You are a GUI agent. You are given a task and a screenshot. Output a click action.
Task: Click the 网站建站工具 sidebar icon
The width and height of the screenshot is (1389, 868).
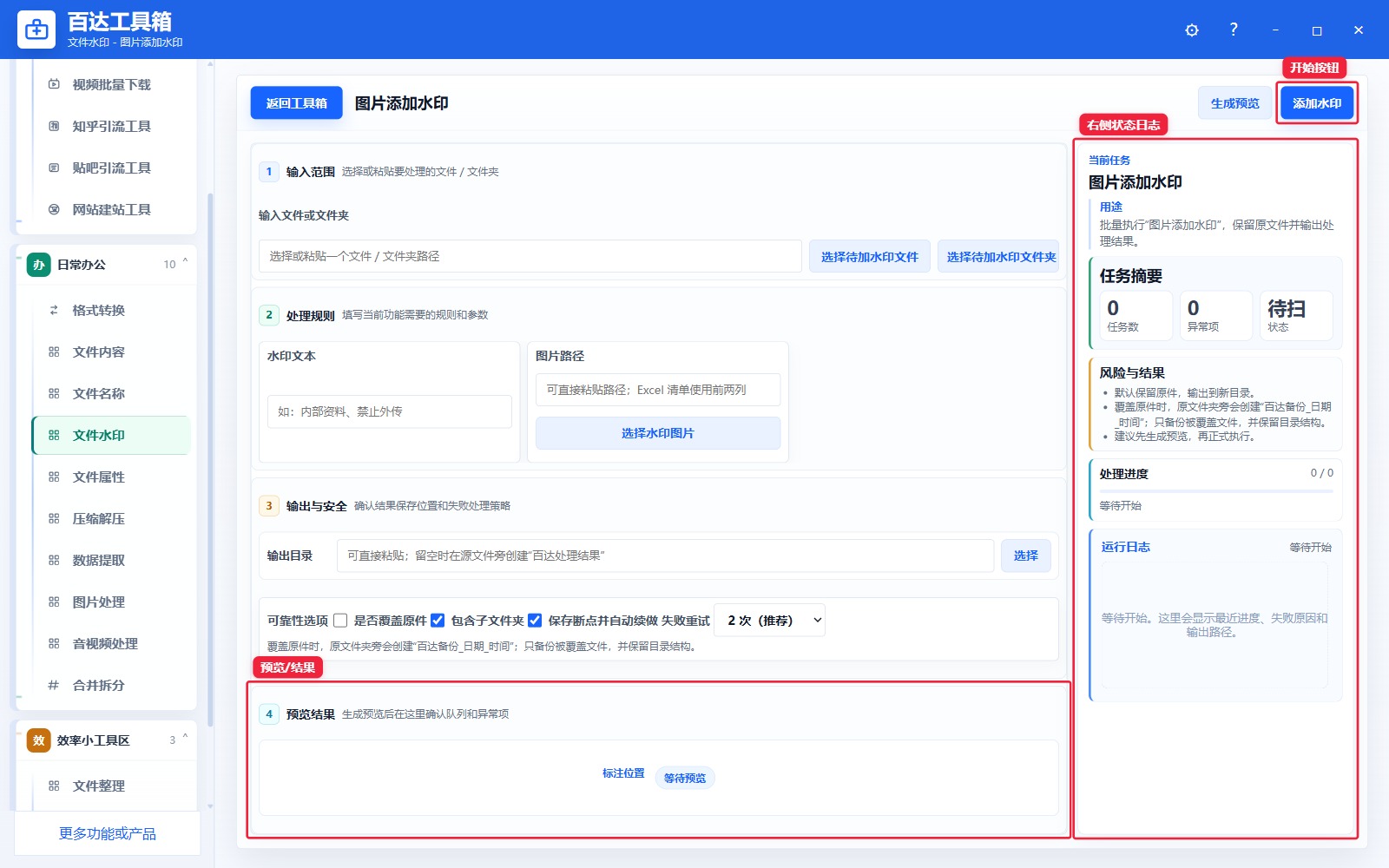pos(54,209)
